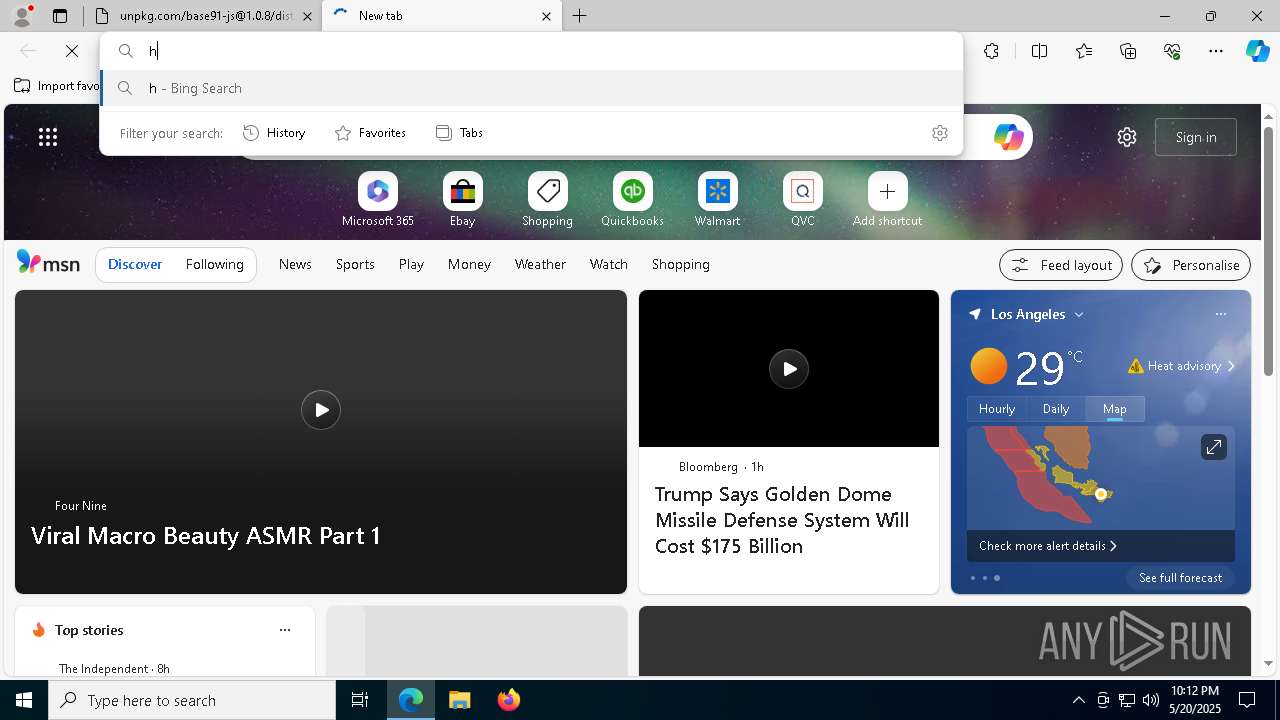Open Firefox from the taskbar
The image size is (1280, 720).
[x=509, y=700]
